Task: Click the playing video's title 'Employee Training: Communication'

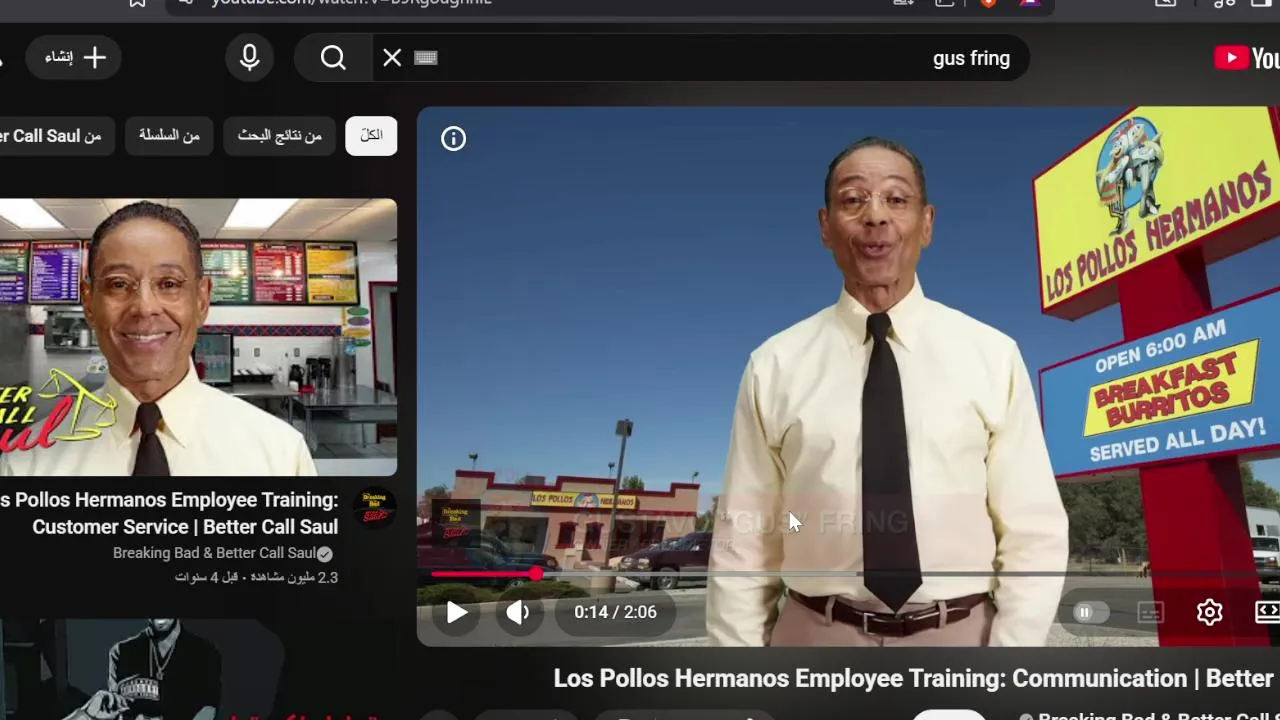Action: pyautogui.click(x=916, y=679)
